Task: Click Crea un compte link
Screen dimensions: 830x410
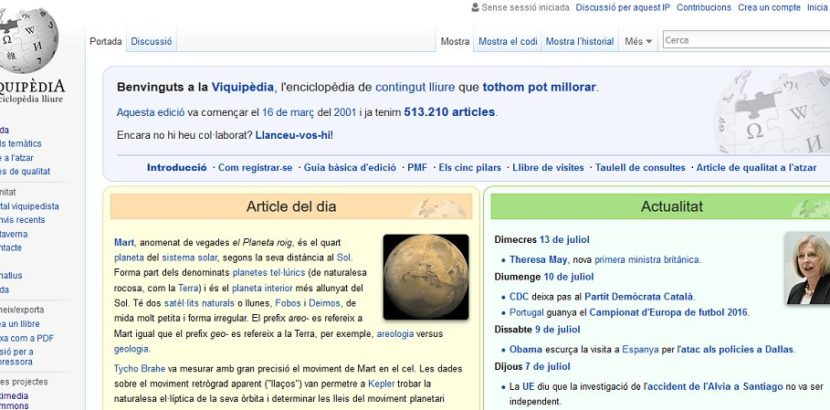Action: tap(769, 7)
